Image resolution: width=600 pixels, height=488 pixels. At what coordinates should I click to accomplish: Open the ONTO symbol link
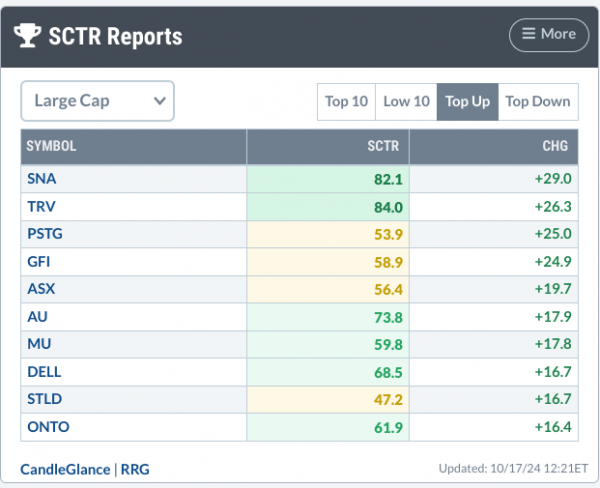[x=48, y=427]
